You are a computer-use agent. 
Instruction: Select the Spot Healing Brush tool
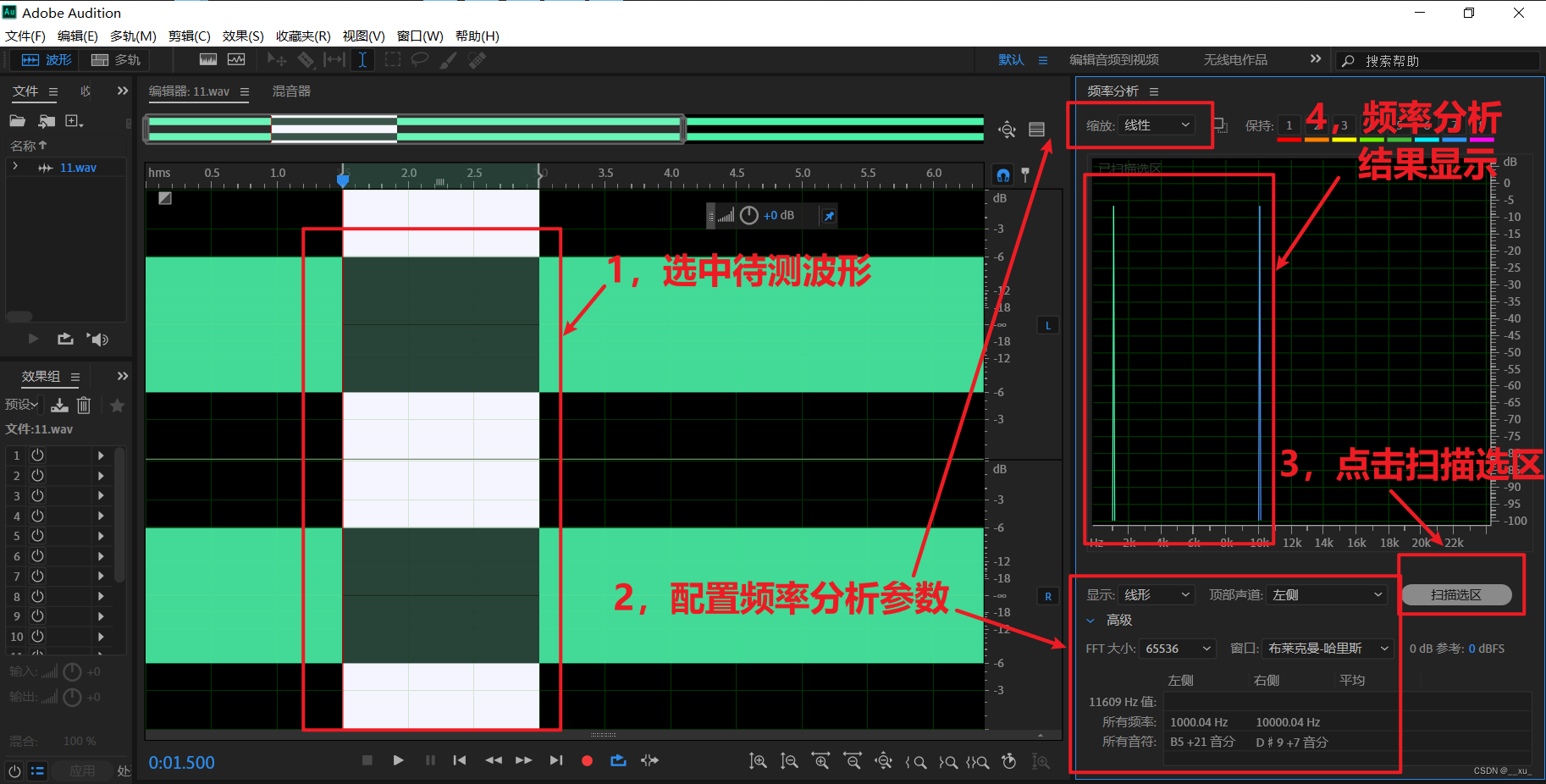[x=478, y=60]
